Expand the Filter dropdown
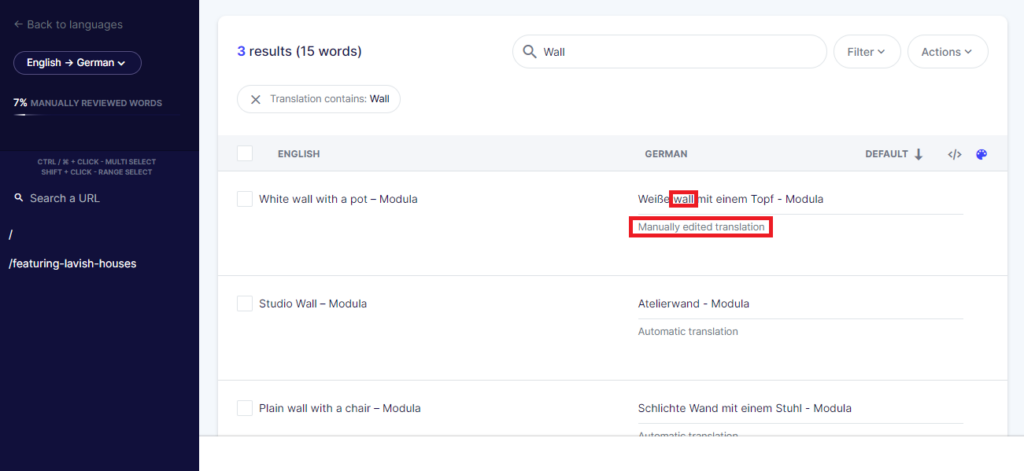This screenshot has height=471, width=1024. [866, 52]
